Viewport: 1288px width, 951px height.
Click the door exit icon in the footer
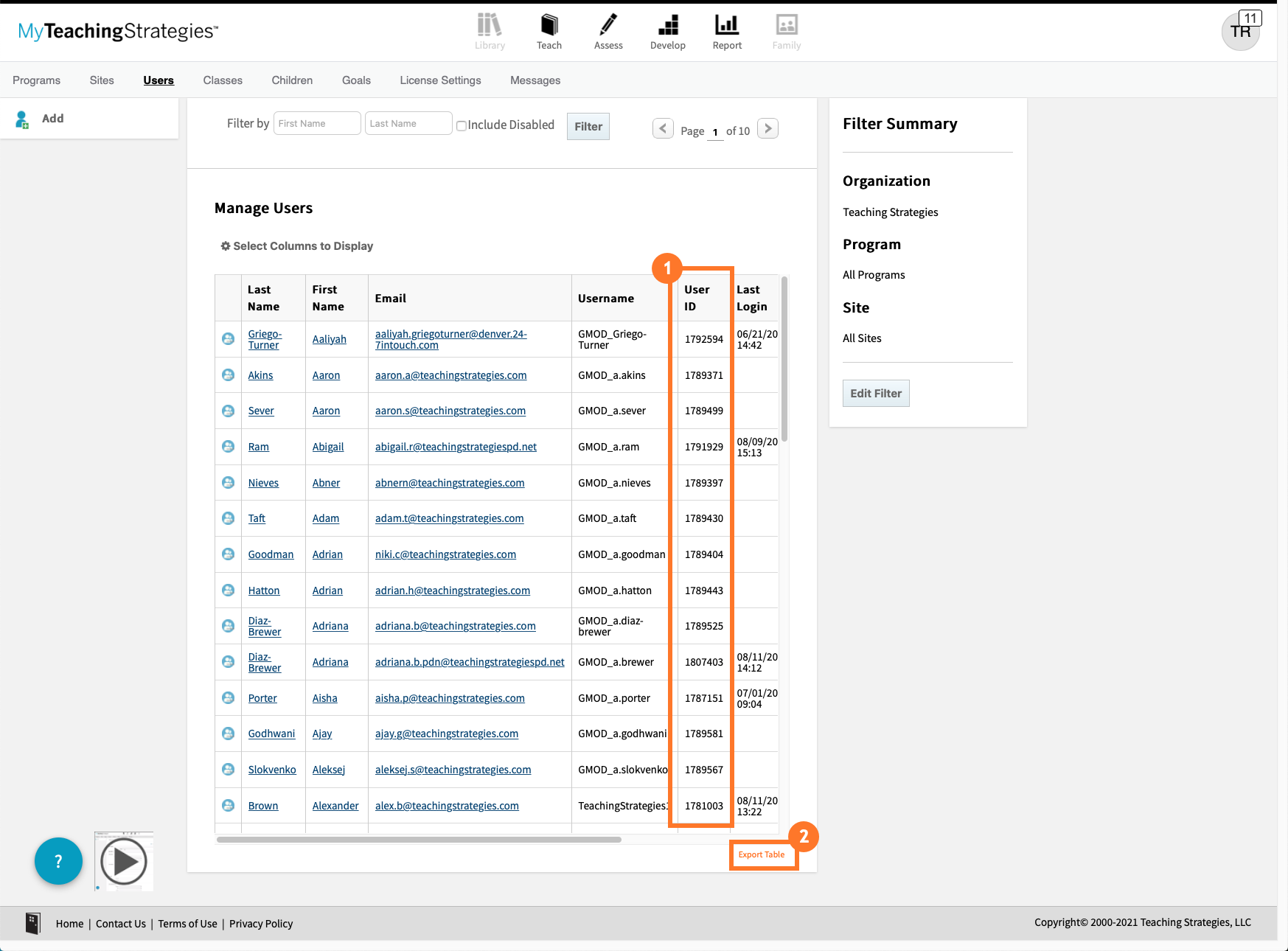pyautogui.click(x=32, y=923)
